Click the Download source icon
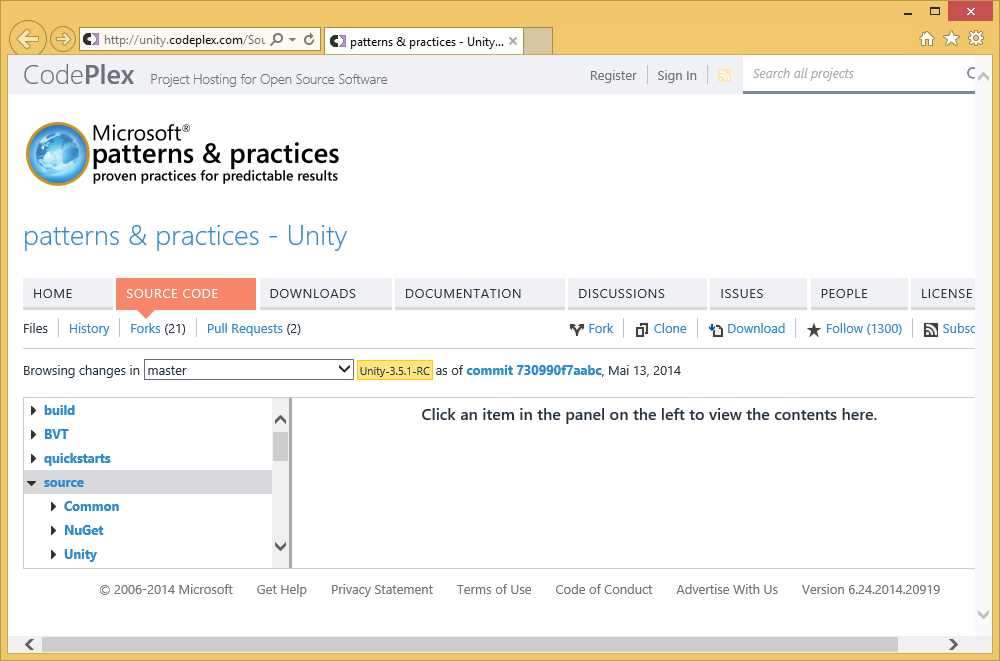 (x=714, y=328)
